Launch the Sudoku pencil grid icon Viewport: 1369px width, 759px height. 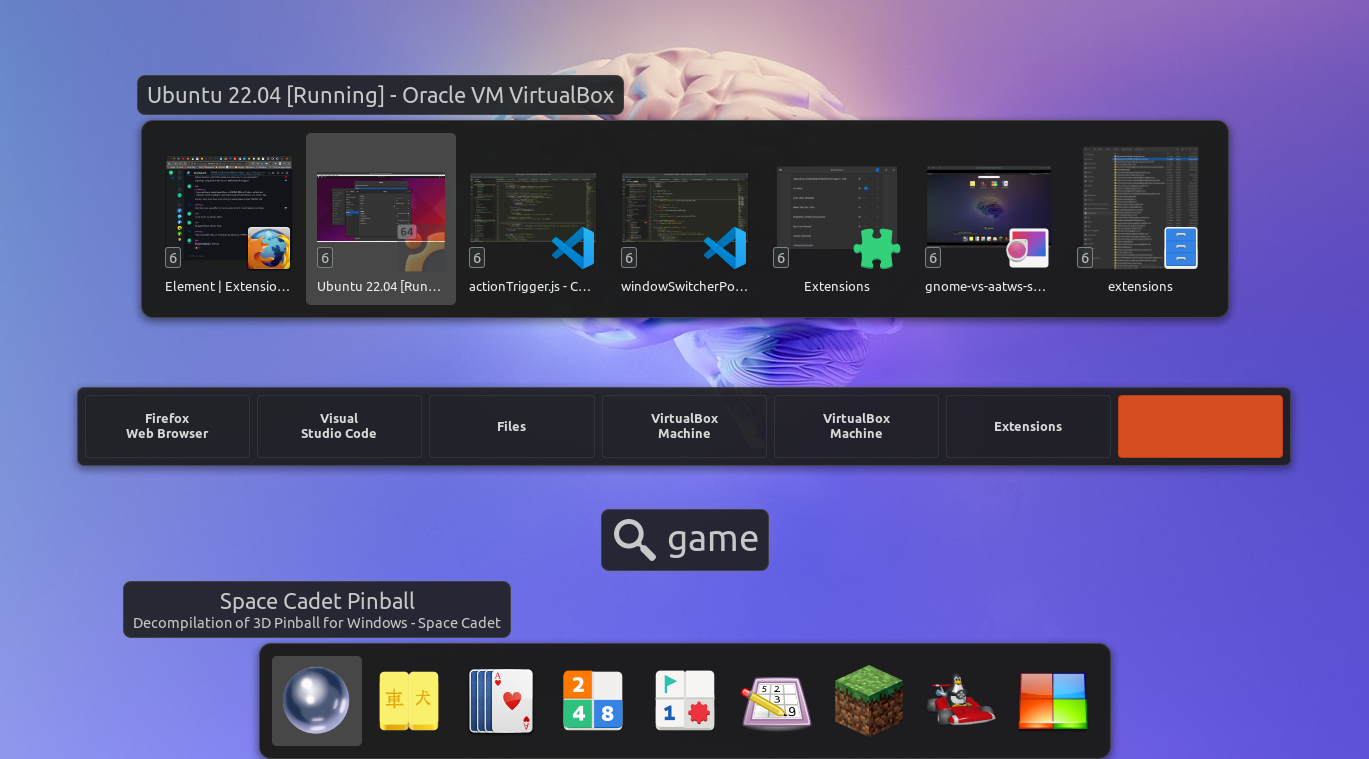(x=776, y=703)
